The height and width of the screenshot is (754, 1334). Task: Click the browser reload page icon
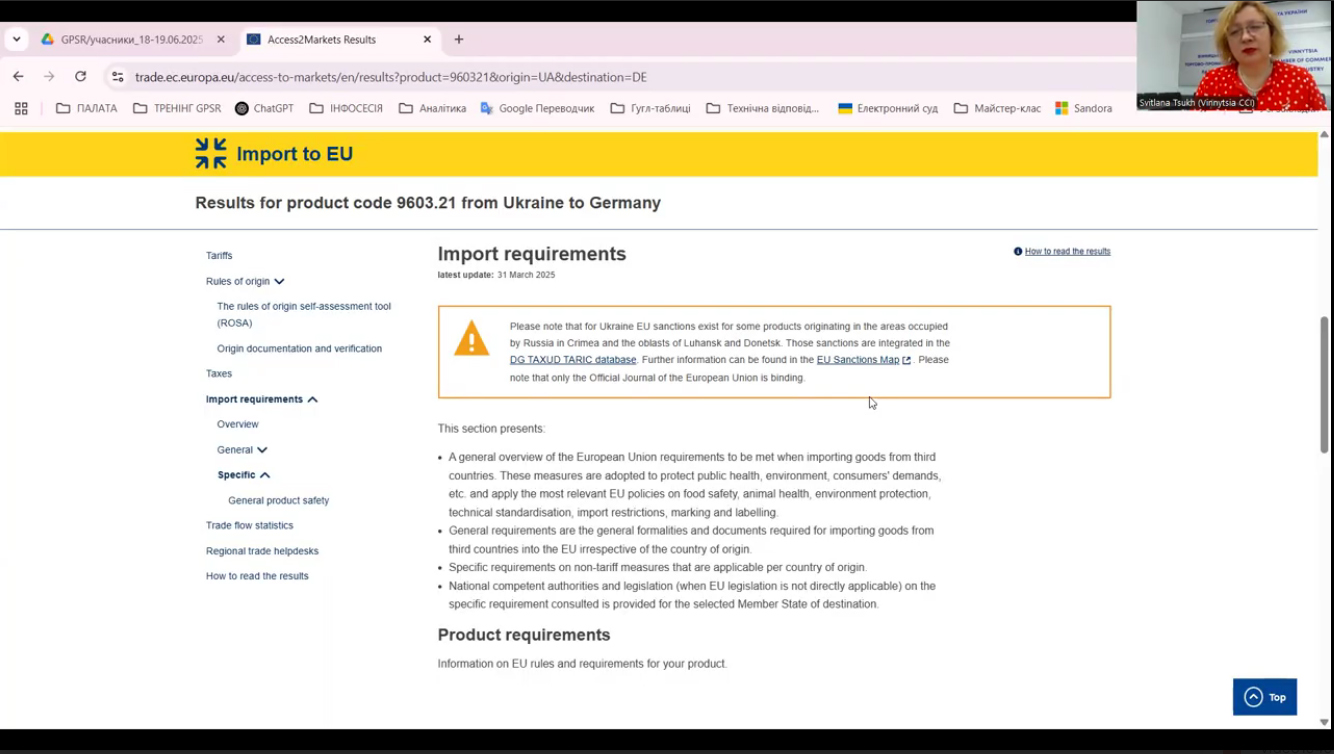(80, 77)
